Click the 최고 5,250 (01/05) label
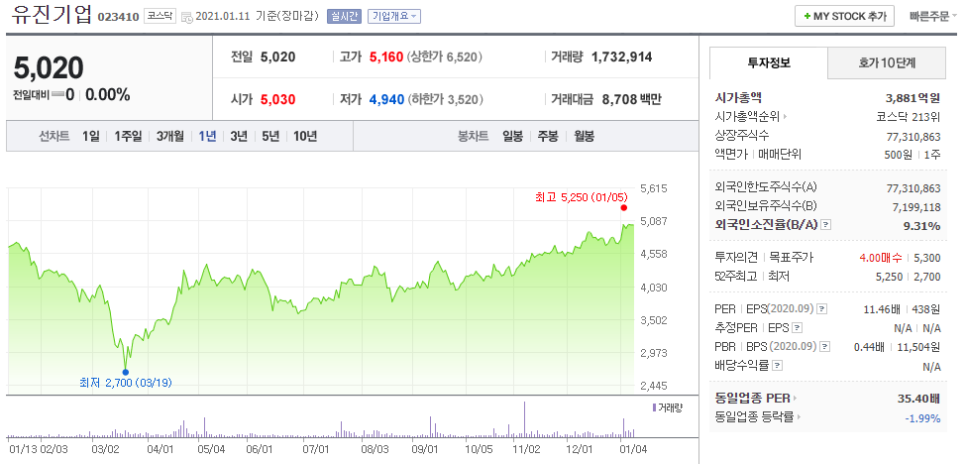The height and width of the screenshot is (464, 966). (581, 197)
